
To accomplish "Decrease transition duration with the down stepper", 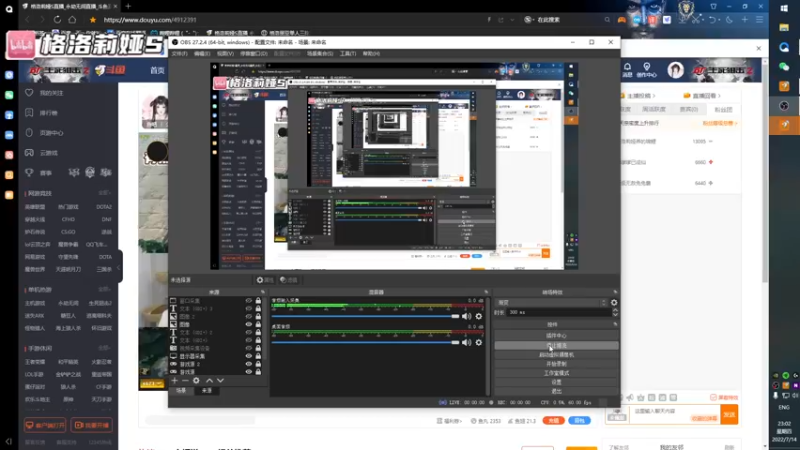I will coord(615,314).
